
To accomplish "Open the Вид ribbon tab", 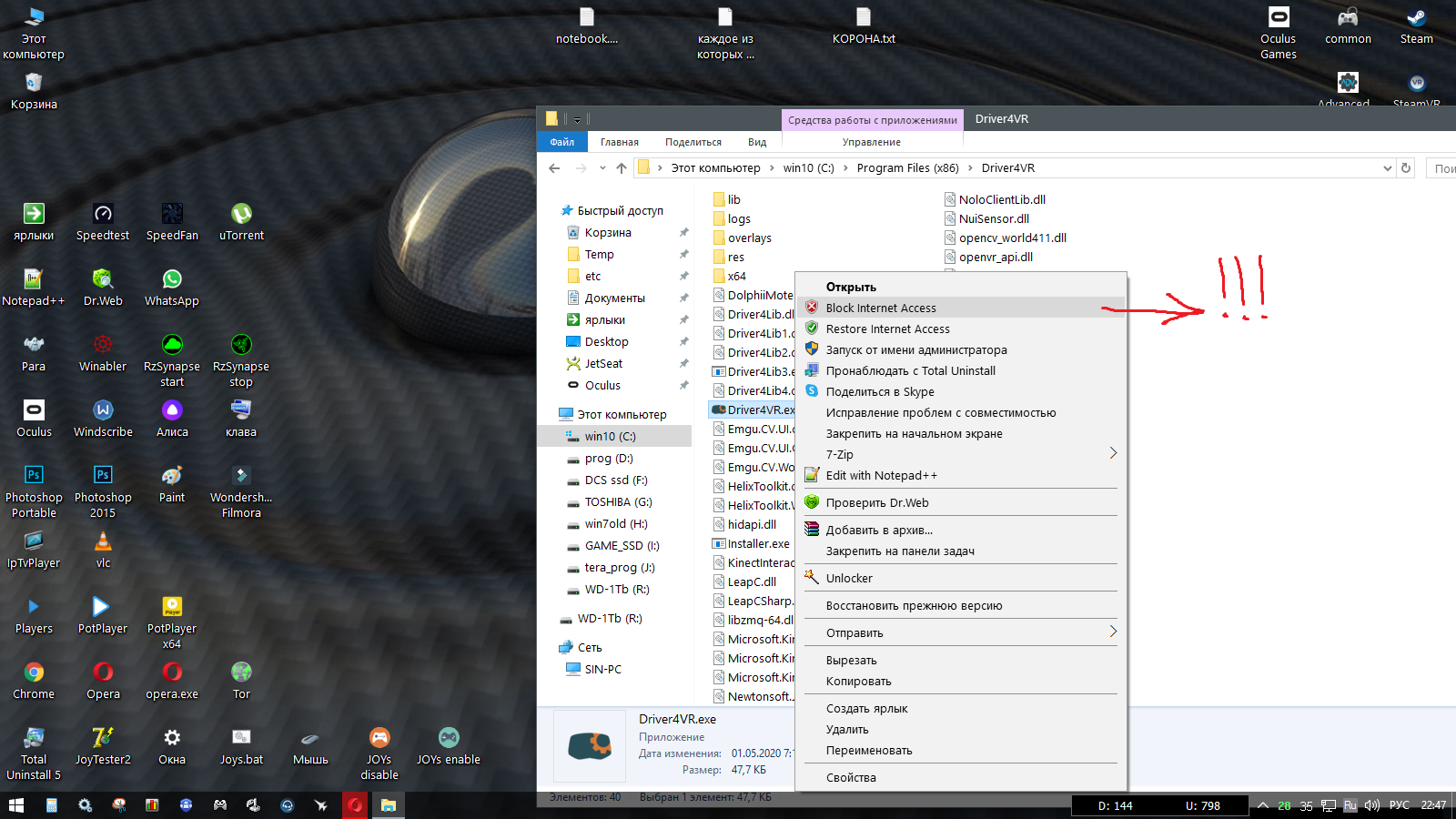I will click(x=757, y=142).
